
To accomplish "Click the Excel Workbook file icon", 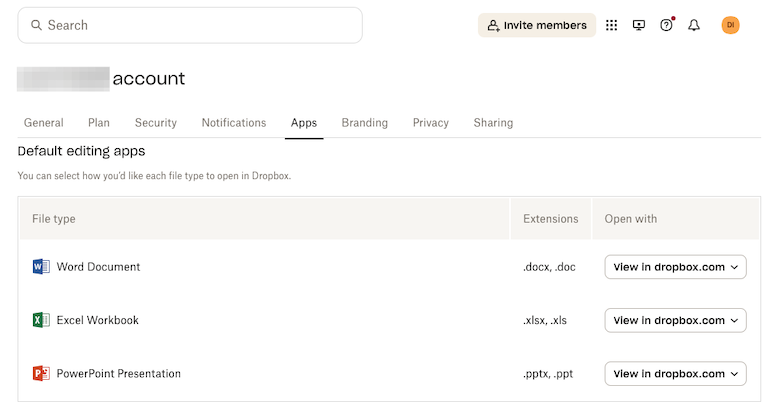I will tap(41, 320).
